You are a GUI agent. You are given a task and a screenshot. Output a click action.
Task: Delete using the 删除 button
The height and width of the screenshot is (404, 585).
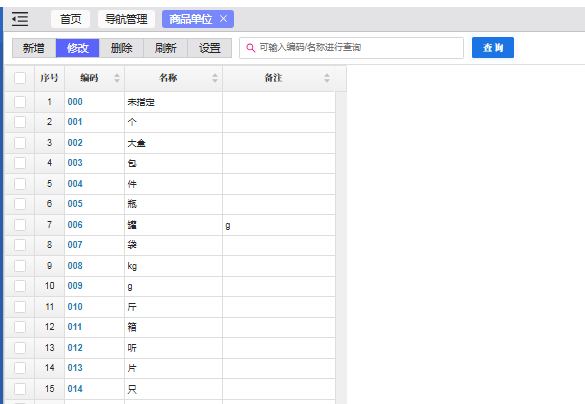[121, 48]
